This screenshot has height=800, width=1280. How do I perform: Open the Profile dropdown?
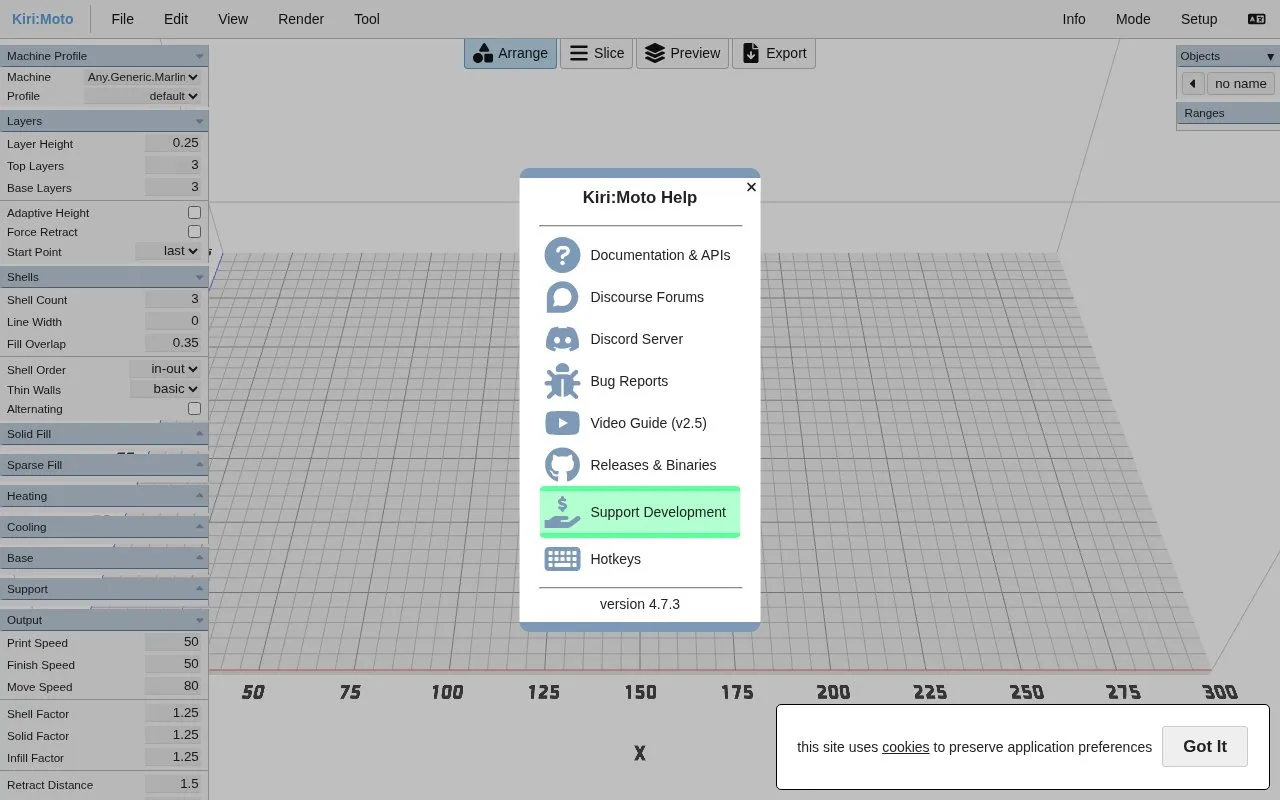143,96
